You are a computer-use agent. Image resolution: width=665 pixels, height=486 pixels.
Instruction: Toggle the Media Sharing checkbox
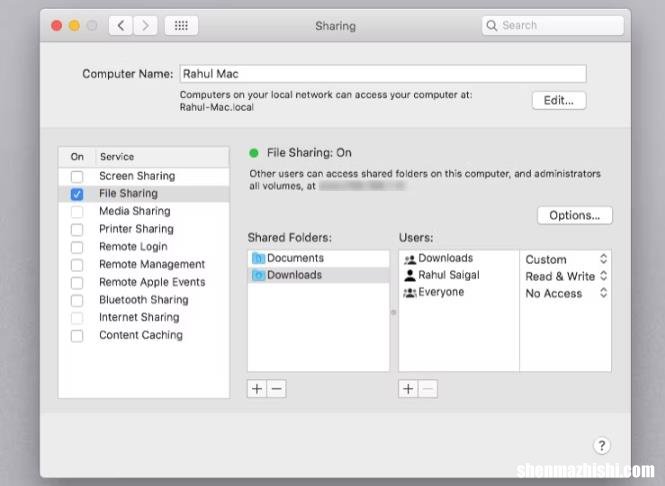(77, 212)
